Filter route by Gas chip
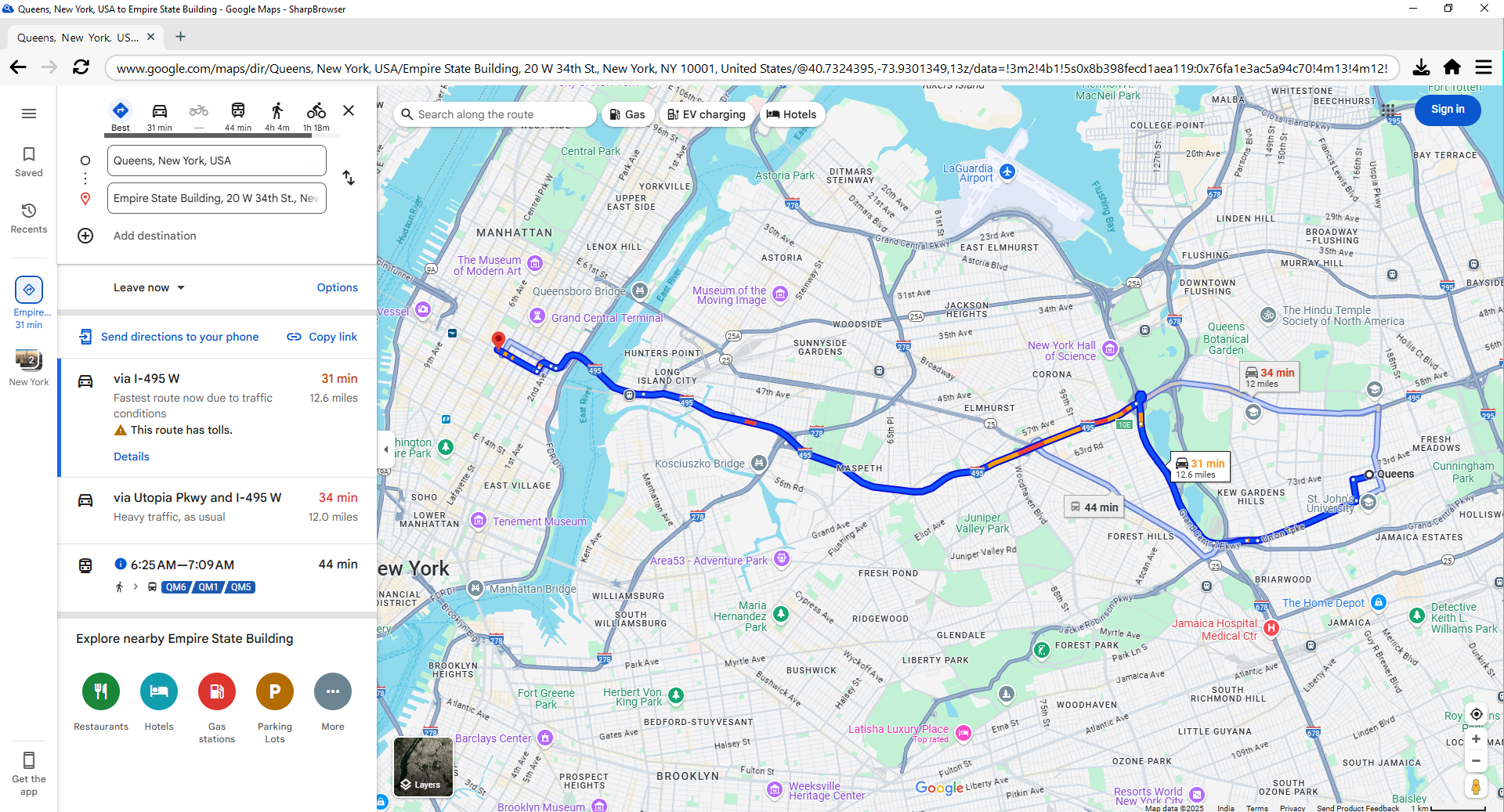Image resolution: width=1504 pixels, height=812 pixels. 628,114
